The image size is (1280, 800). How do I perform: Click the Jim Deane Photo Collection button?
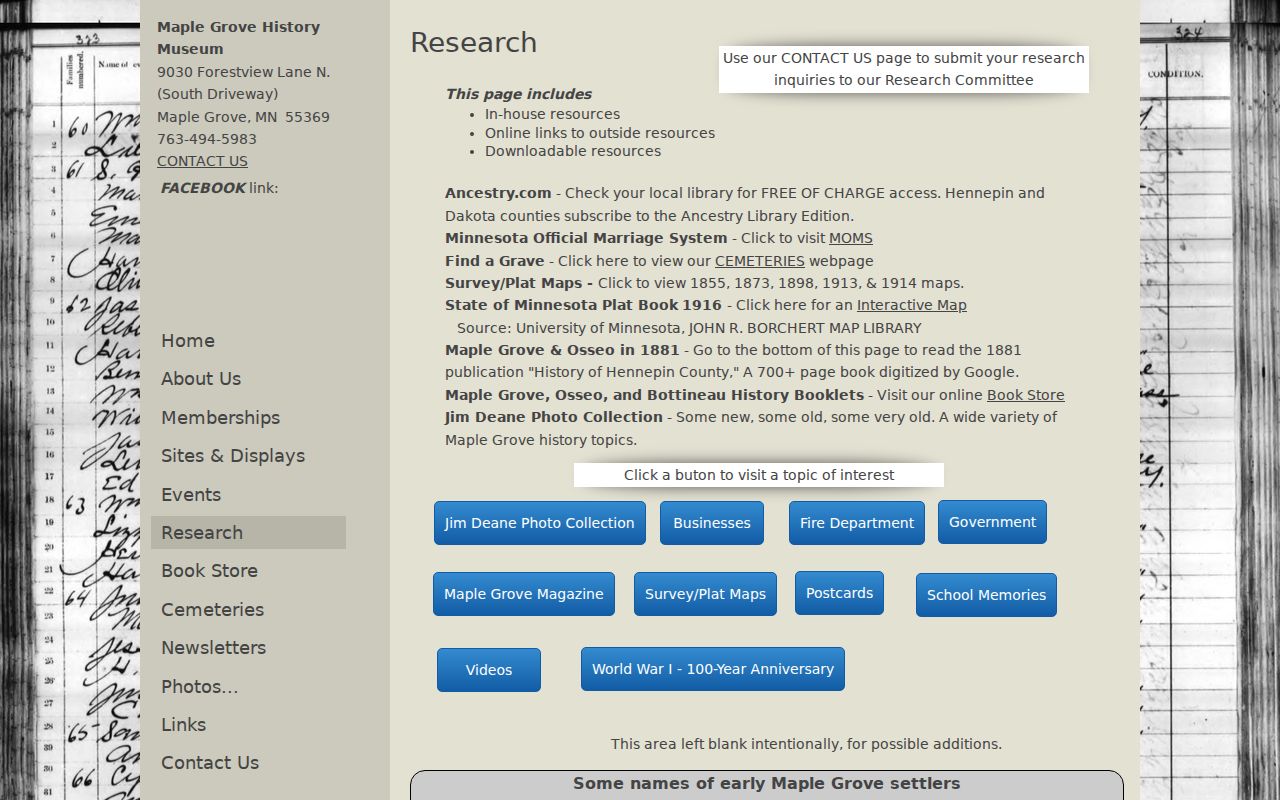540,523
